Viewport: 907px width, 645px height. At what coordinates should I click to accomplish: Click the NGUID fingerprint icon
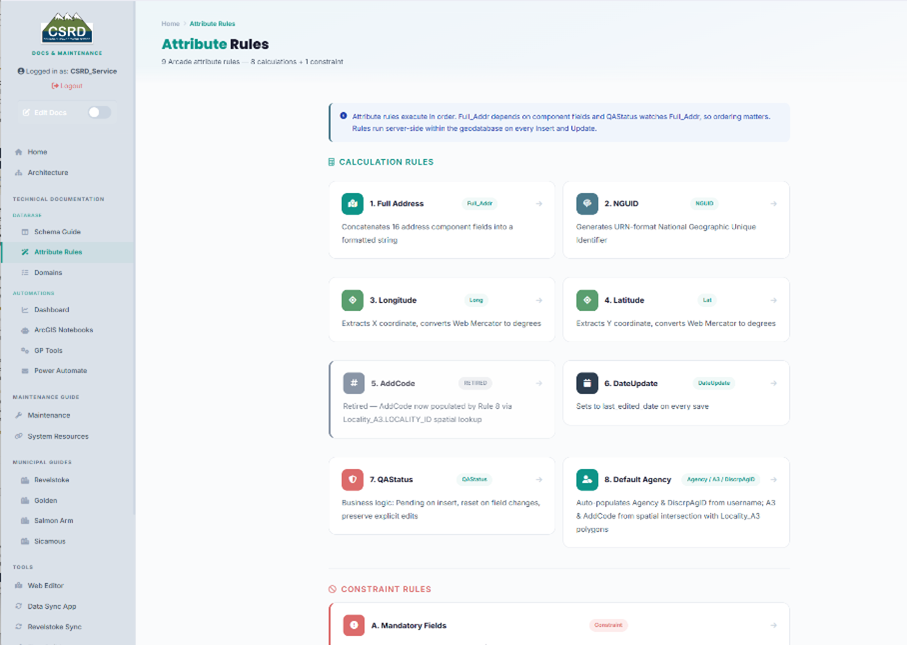coord(587,204)
